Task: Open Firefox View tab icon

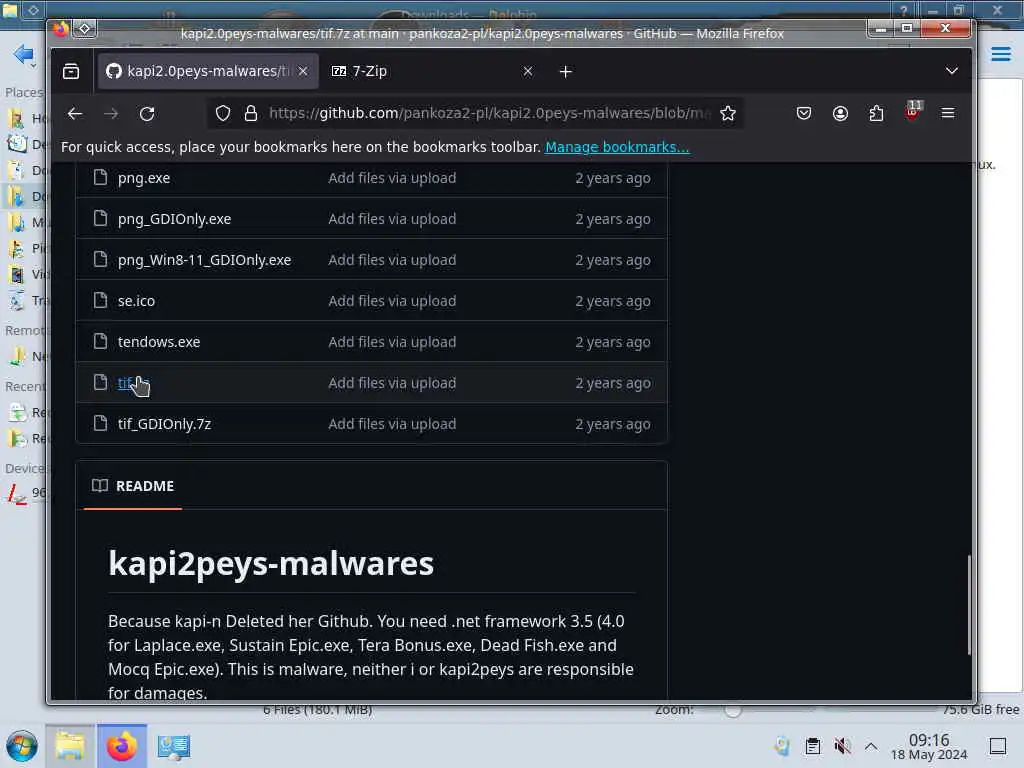Action: coord(71,71)
